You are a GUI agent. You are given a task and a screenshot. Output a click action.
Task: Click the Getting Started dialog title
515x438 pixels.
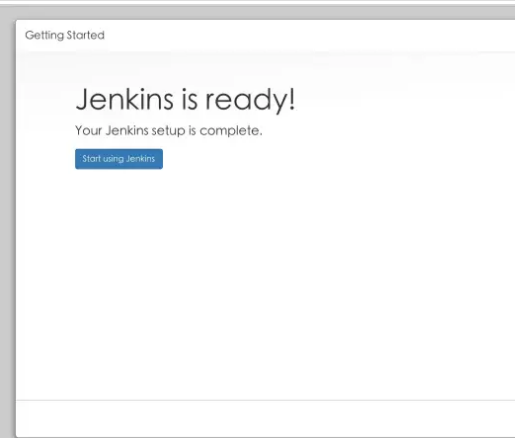pyautogui.click(x=65, y=35)
